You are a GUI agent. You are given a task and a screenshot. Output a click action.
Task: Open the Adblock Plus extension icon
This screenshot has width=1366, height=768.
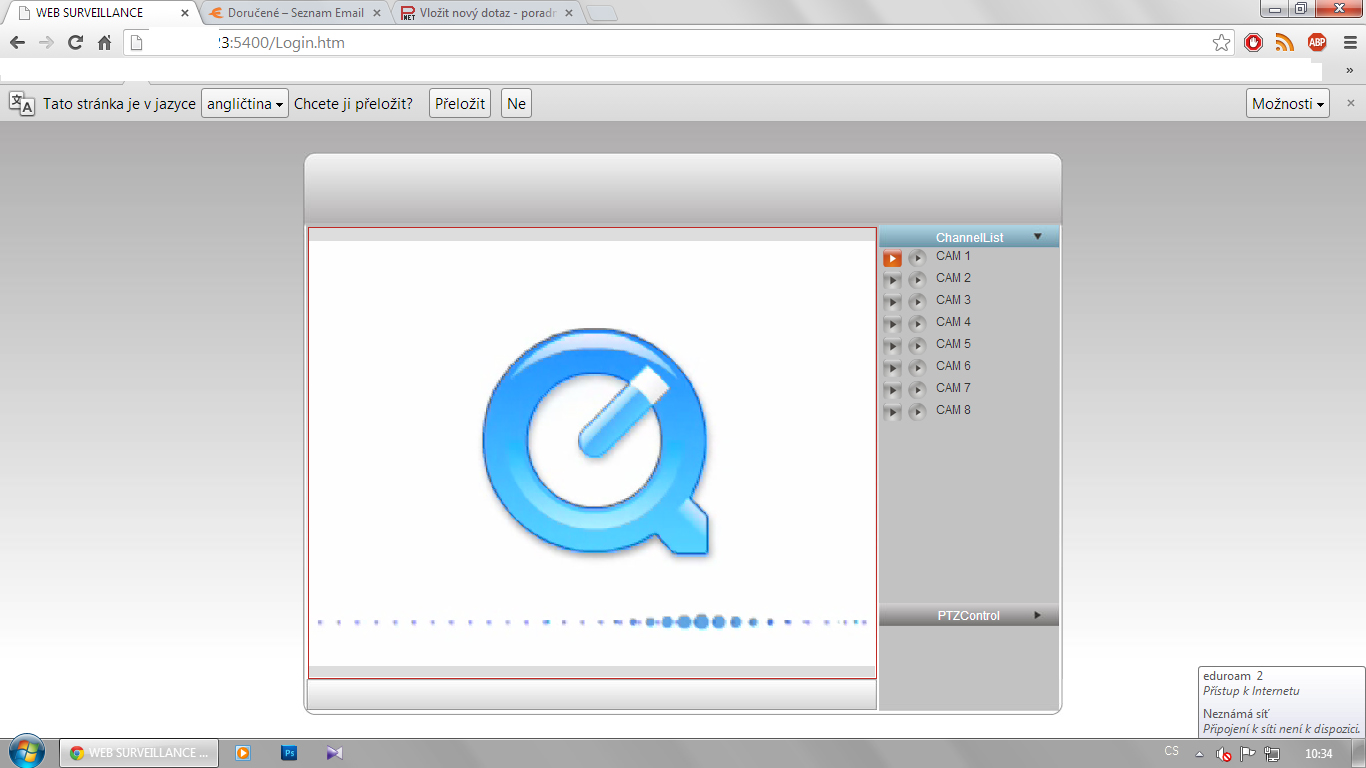pos(1317,42)
